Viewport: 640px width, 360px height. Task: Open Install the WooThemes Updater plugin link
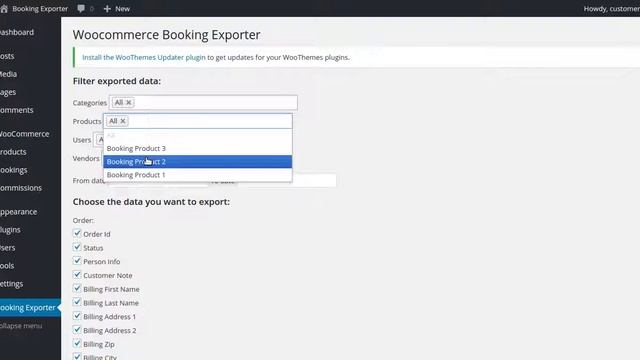coord(144,58)
